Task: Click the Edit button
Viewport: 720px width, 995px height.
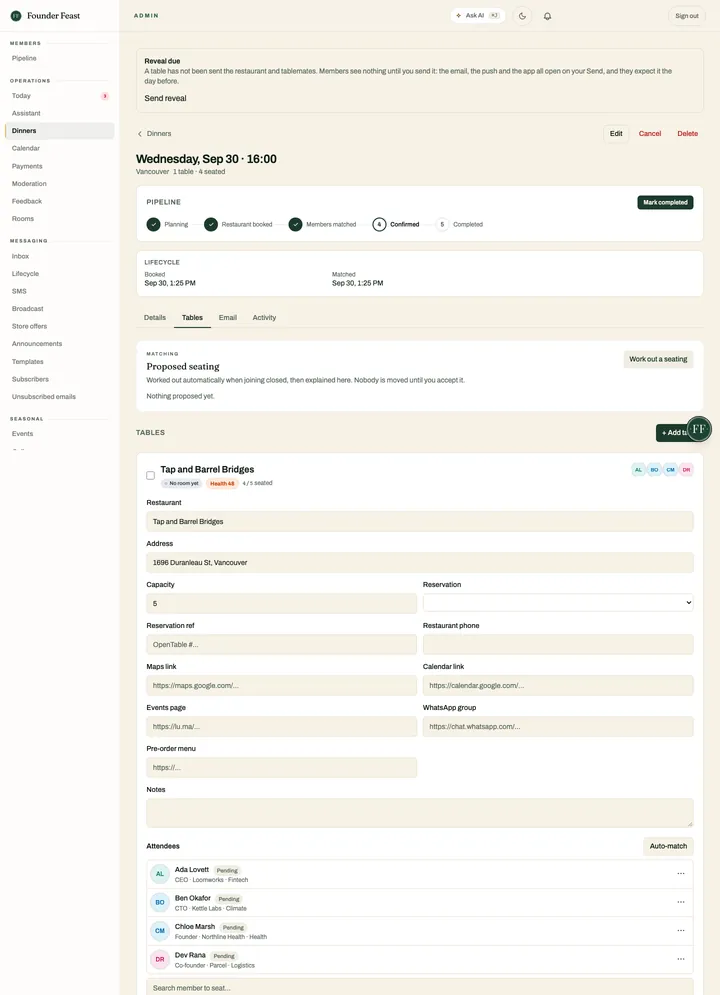Action: [616, 134]
